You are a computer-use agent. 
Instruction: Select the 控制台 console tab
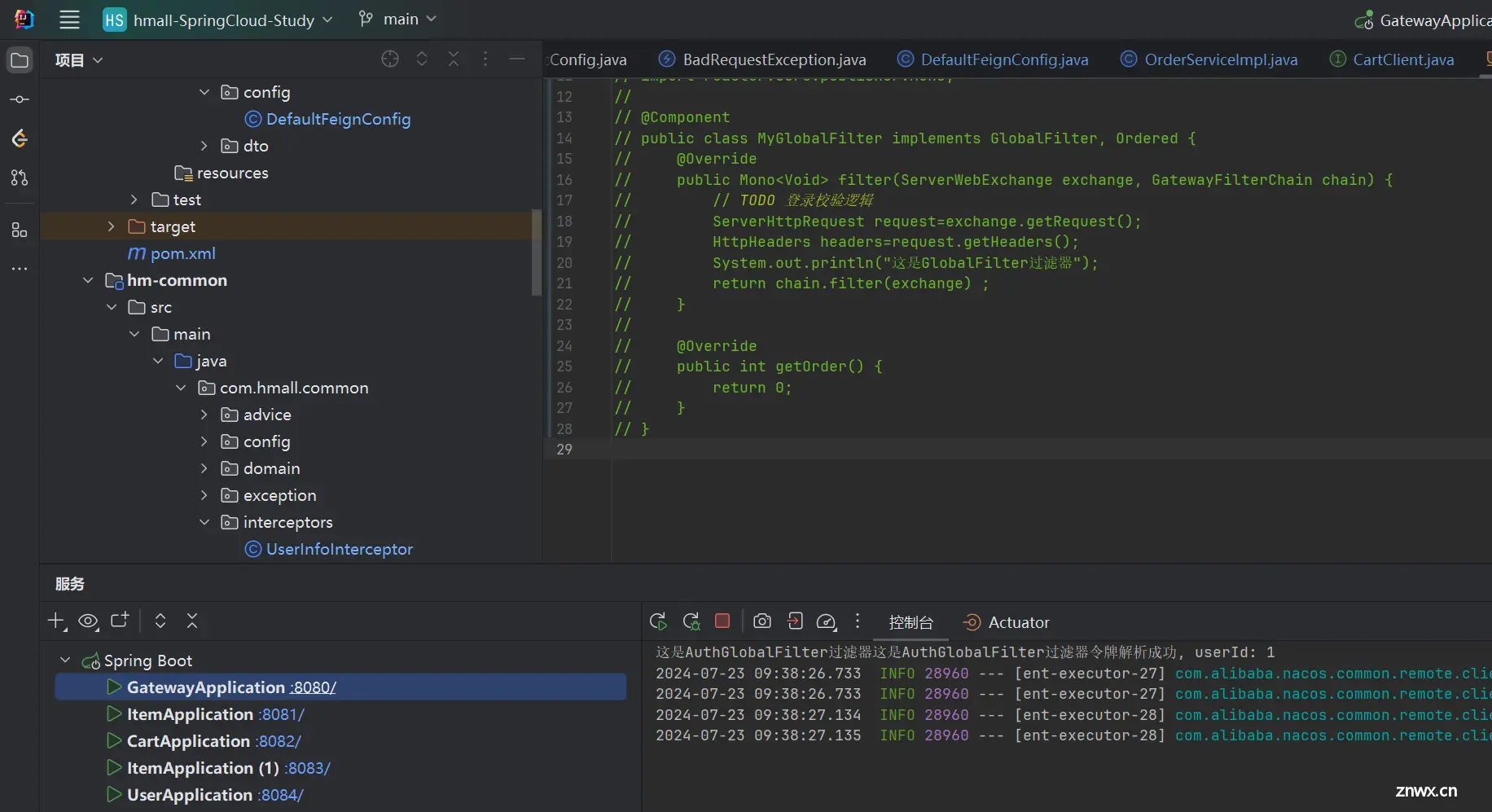point(911,623)
